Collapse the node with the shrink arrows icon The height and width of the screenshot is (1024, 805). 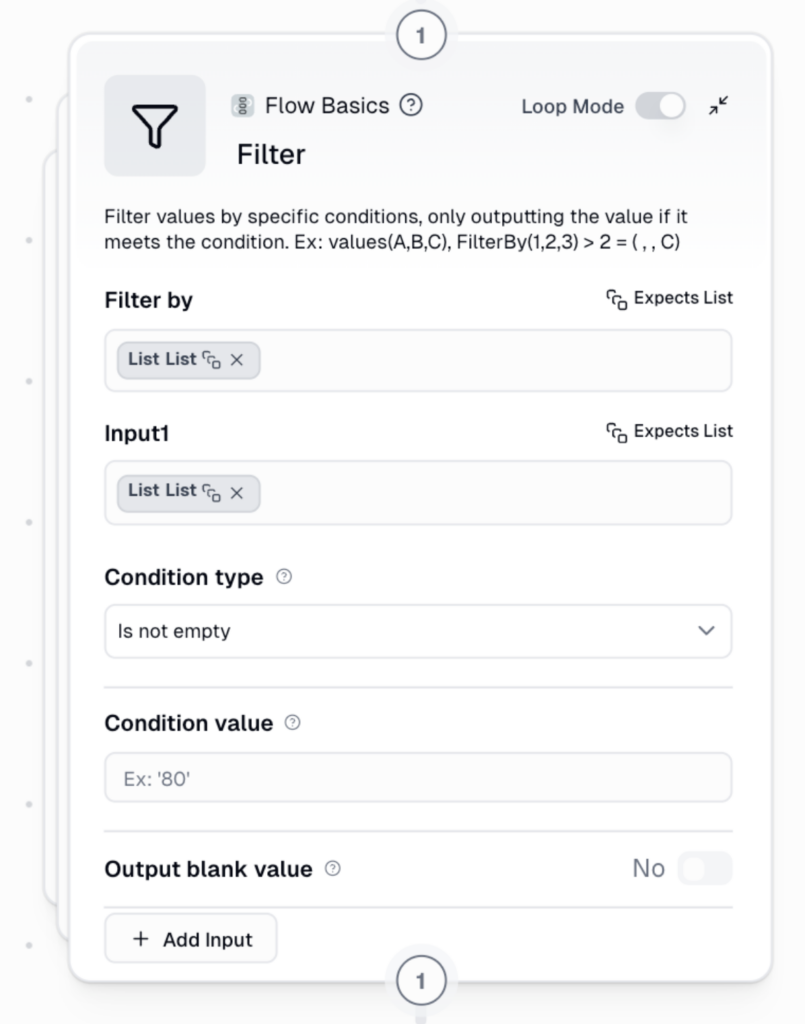point(719,105)
